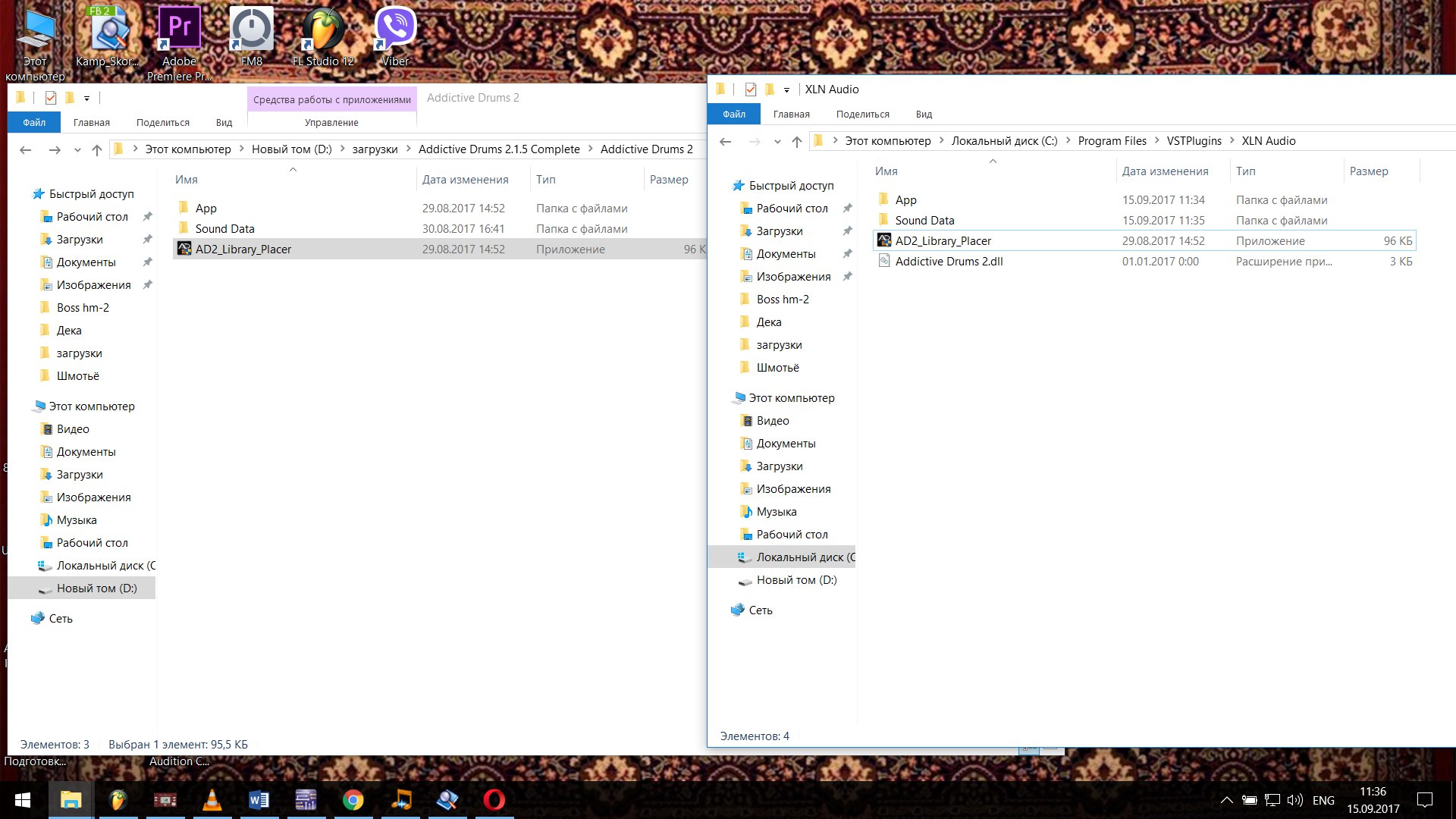Click the Properties quick-access icon in XLN Audio title bar
Image resolution: width=1456 pixels, height=819 pixels.
[751, 89]
